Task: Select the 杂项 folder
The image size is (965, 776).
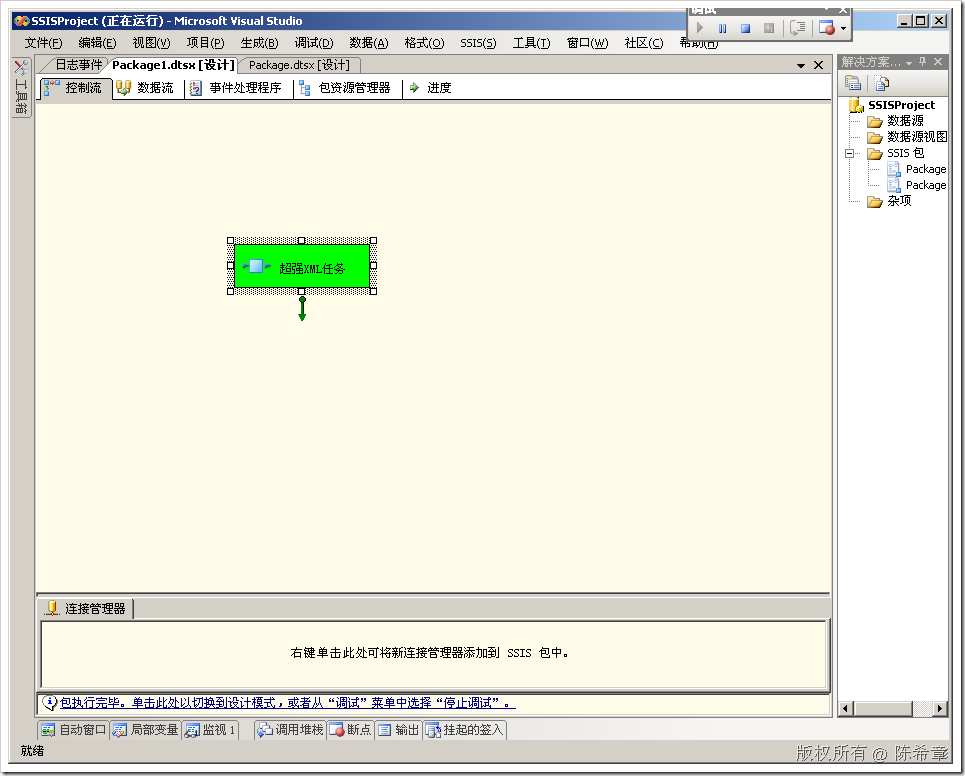Action: (x=899, y=201)
